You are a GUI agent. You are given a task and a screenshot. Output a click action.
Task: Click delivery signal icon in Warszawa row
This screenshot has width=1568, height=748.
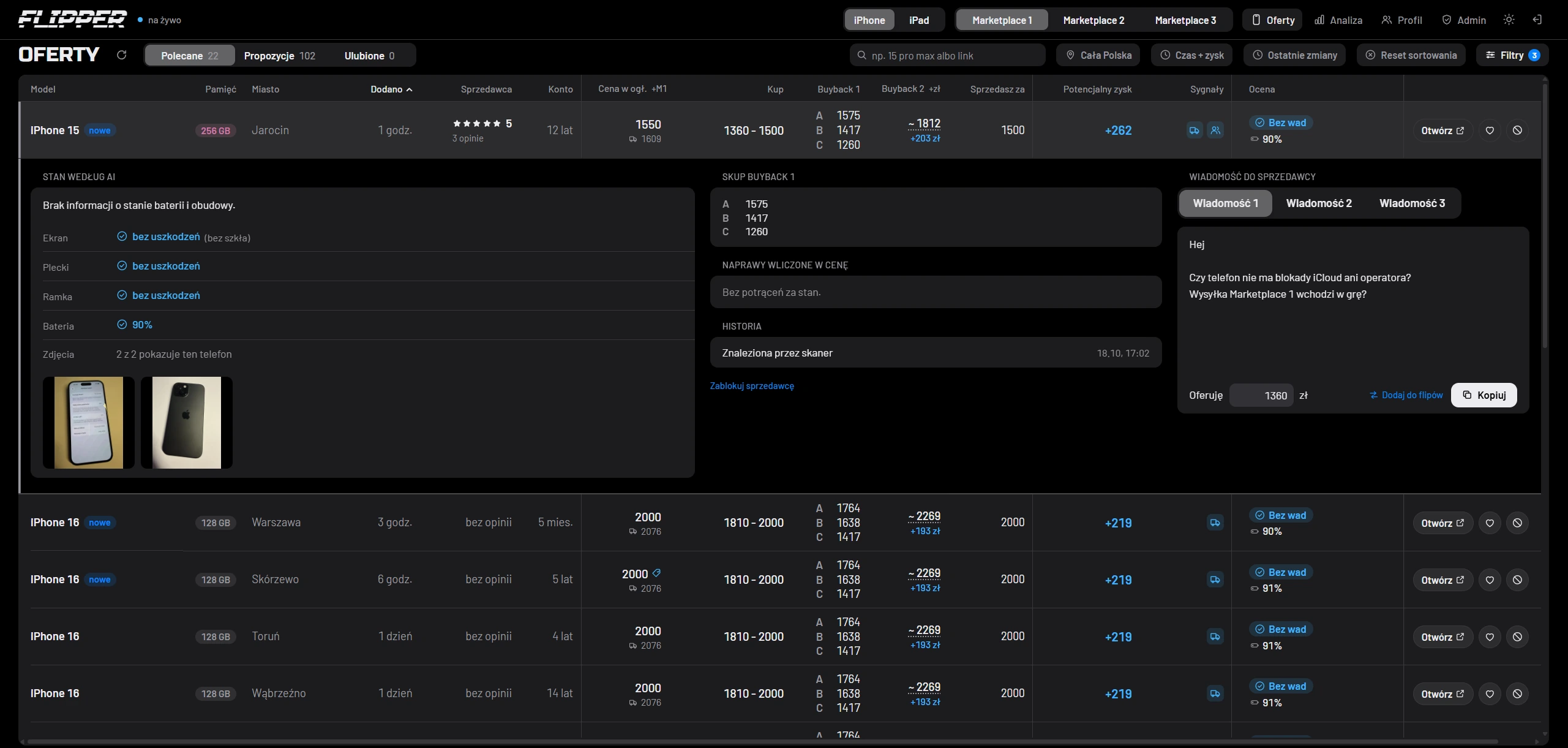pos(1215,523)
